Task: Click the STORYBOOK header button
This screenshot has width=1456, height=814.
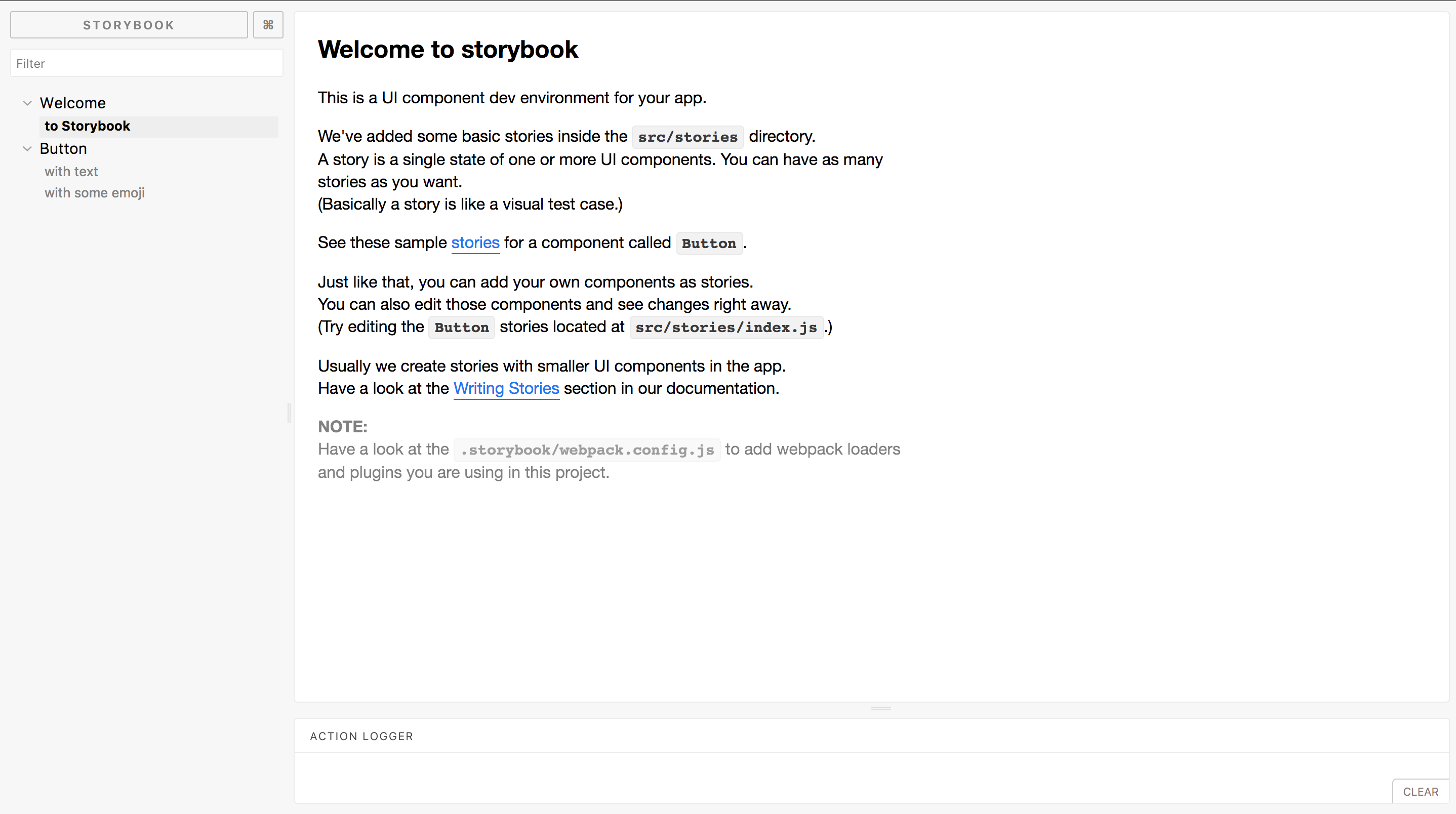Action: 129,25
